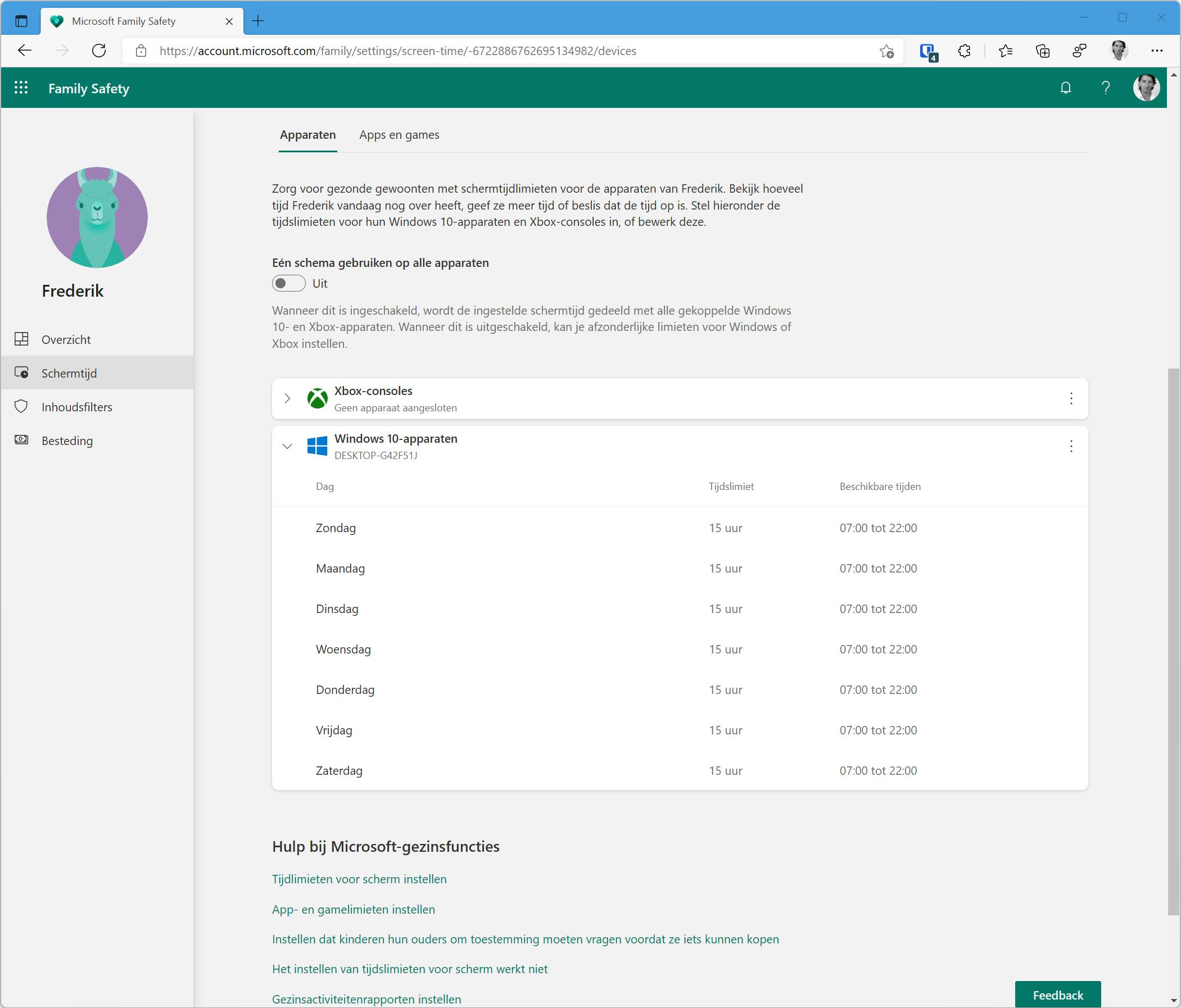Viewport: 1181px width, 1008px height.
Task: Open the Edge Favorites star list
Action: click(1006, 51)
